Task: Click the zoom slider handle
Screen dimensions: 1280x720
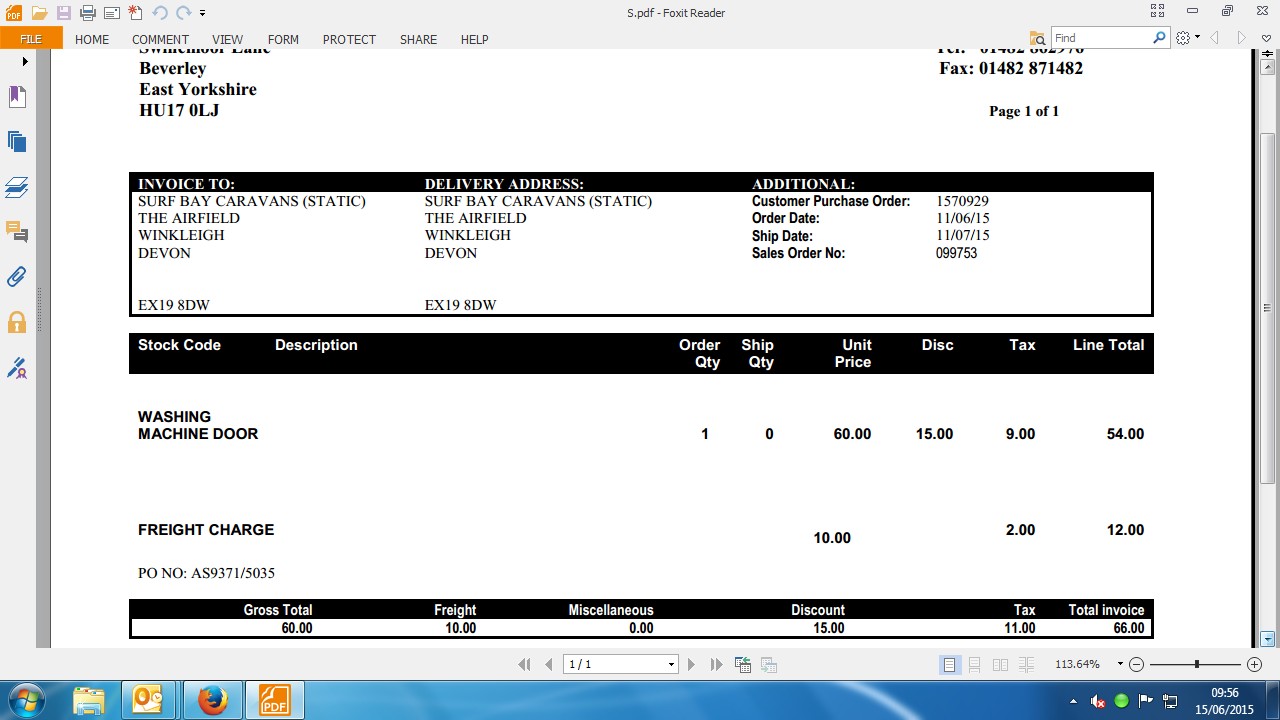Action: [1196, 665]
